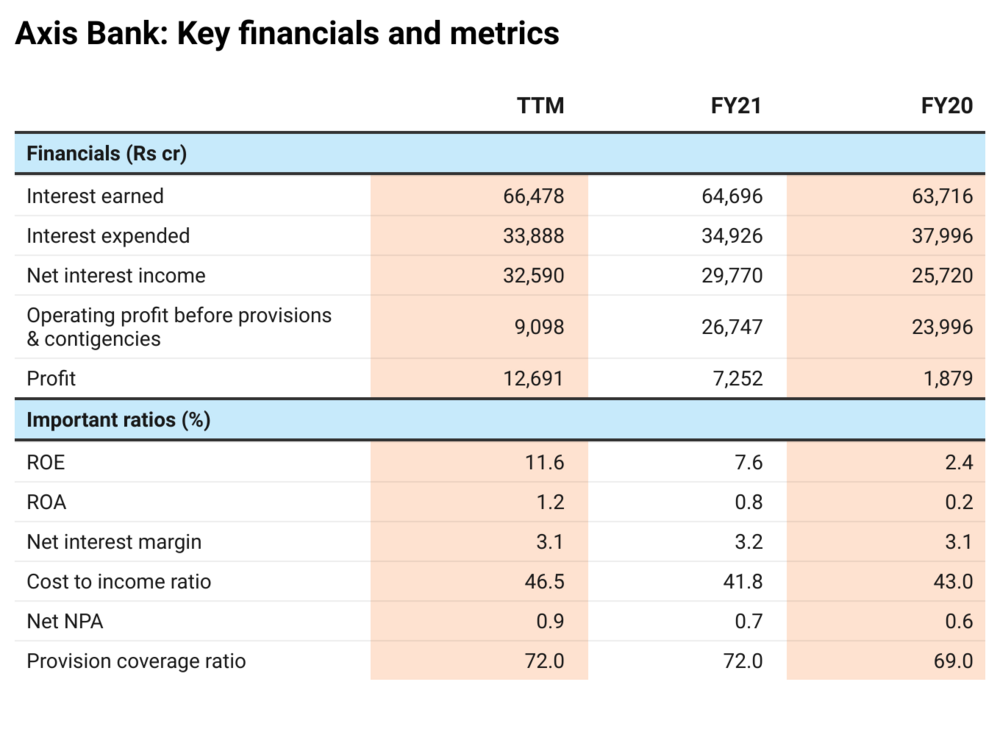Click the TTM profit value 12,691

click(534, 379)
